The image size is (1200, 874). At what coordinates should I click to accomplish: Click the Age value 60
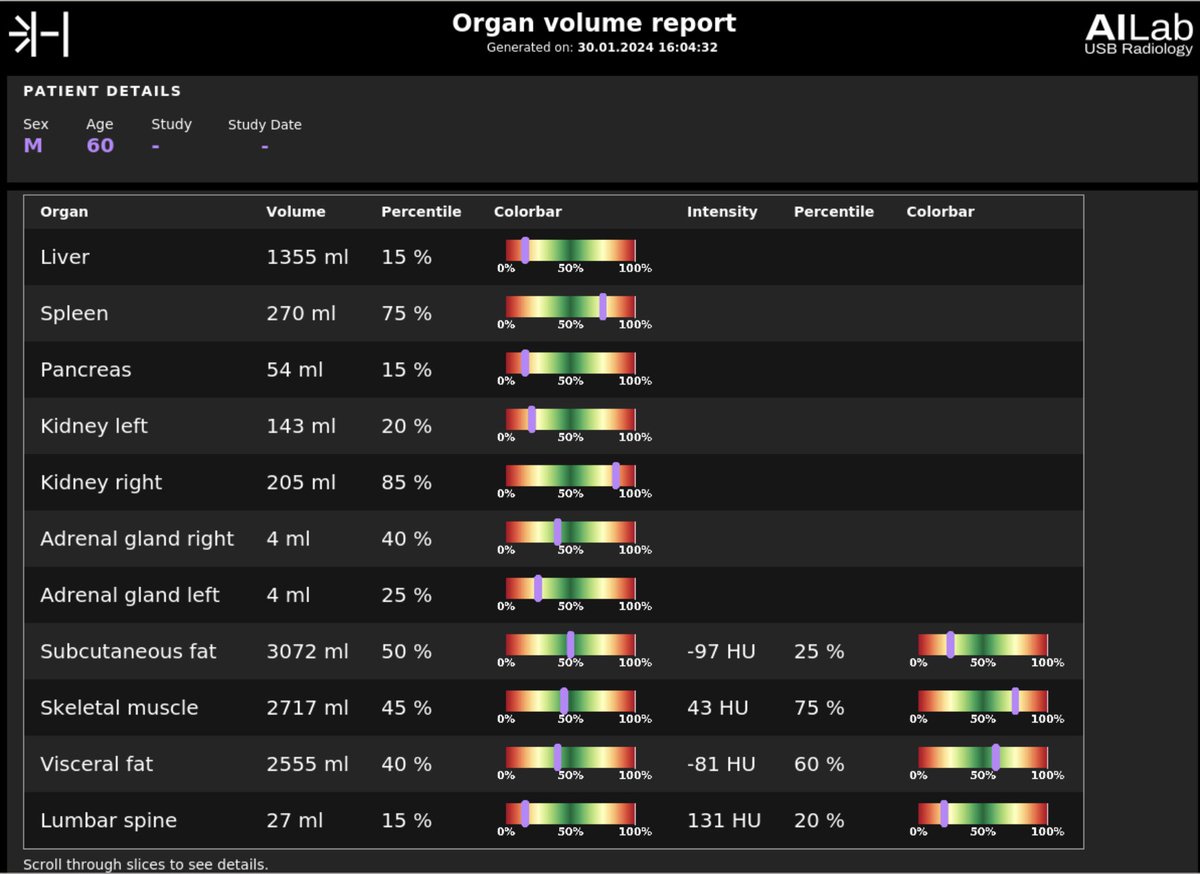(100, 145)
